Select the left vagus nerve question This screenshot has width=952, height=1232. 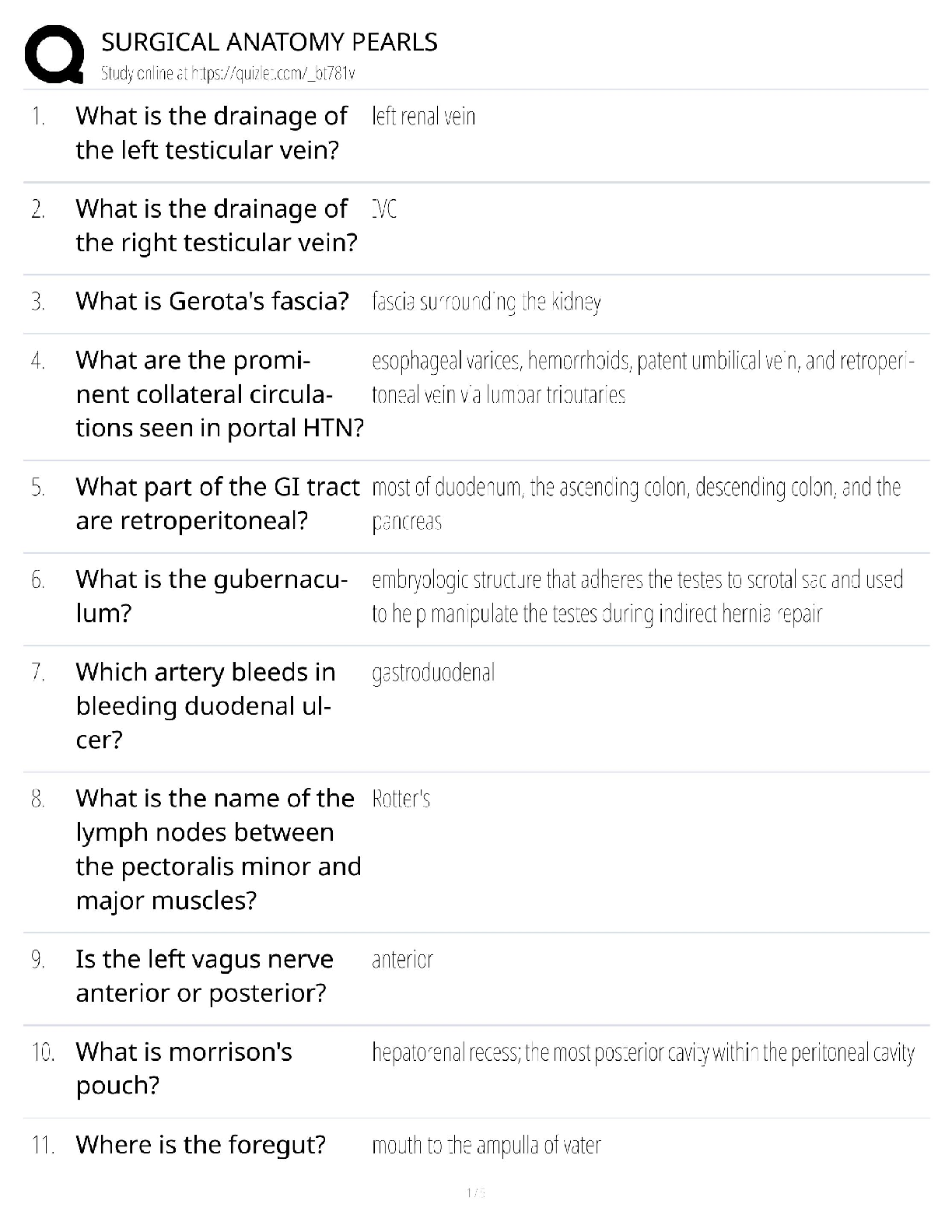click(204, 976)
